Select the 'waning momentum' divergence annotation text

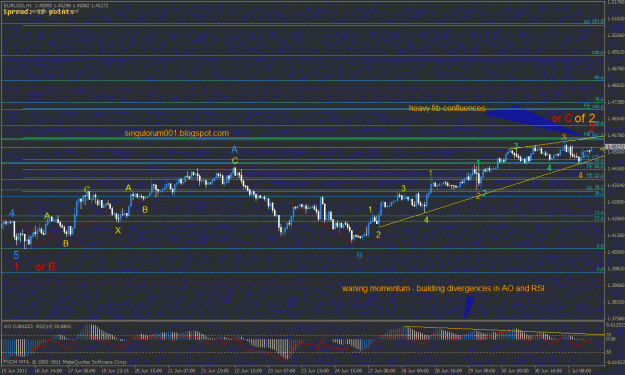coord(443,288)
